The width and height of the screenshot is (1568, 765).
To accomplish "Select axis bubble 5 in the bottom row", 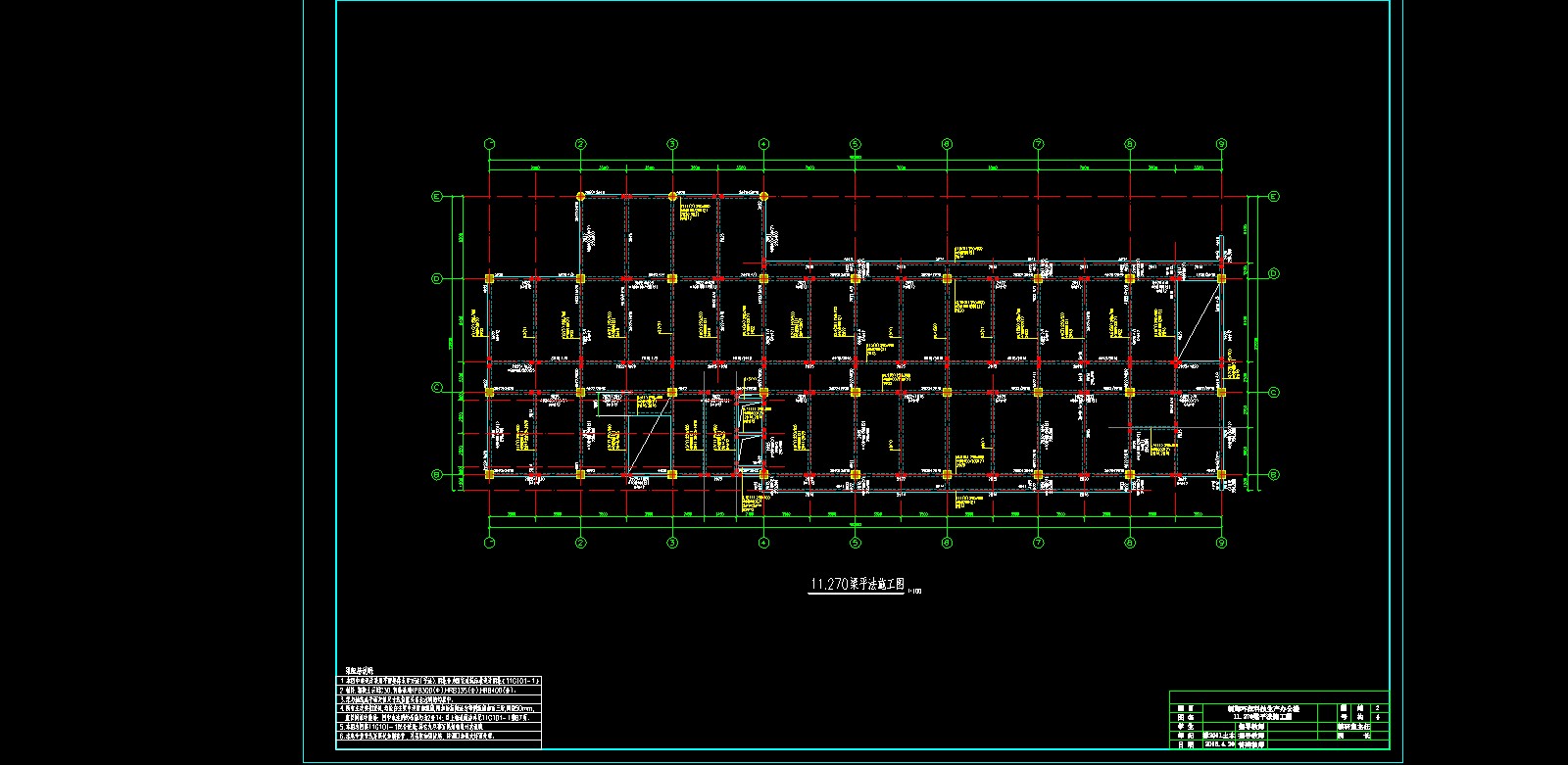I will [856, 542].
